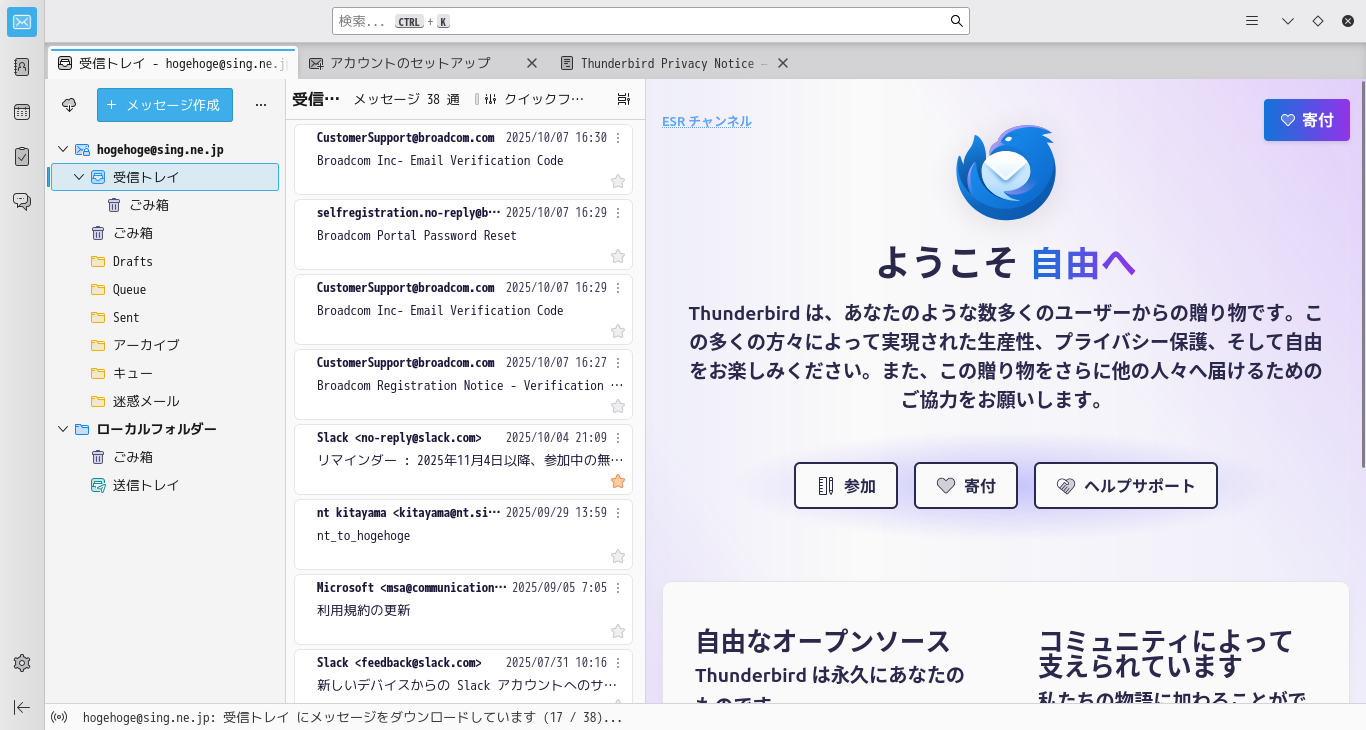Star the nt_to_hogehoge message
Image resolution: width=1366 pixels, height=730 pixels.
pyautogui.click(x=618, y=556)
